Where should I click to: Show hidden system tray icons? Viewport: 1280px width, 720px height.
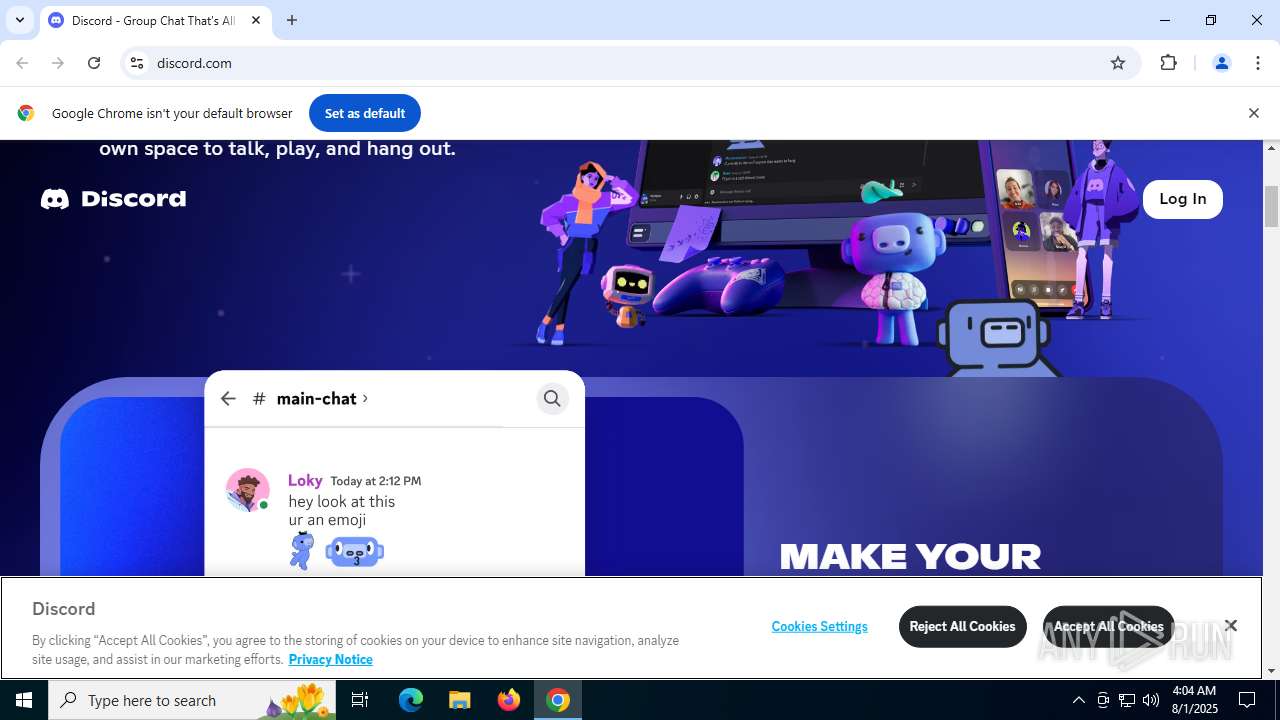[x=1078, y=700]
